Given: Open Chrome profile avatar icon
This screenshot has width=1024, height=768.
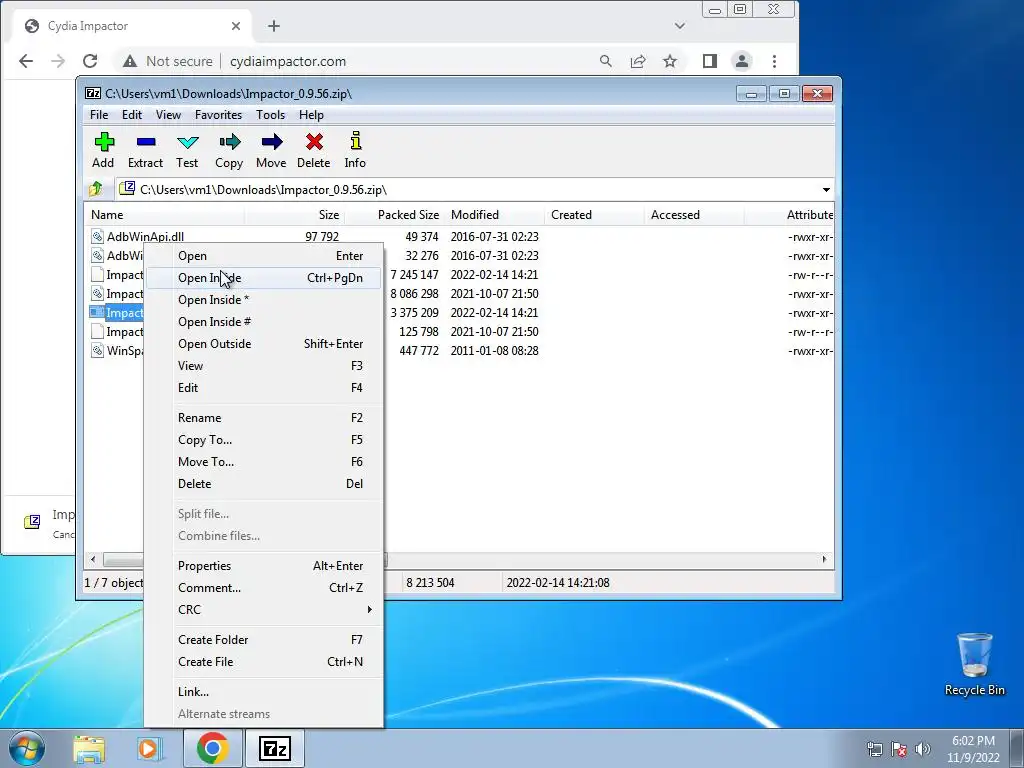Looking at the screenshot, I should click(742, 61).
